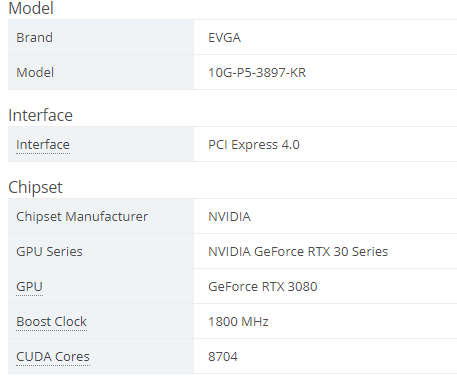Click the Interface section heading
Viewport: 457px width, 381px height.
coord(40,115)
